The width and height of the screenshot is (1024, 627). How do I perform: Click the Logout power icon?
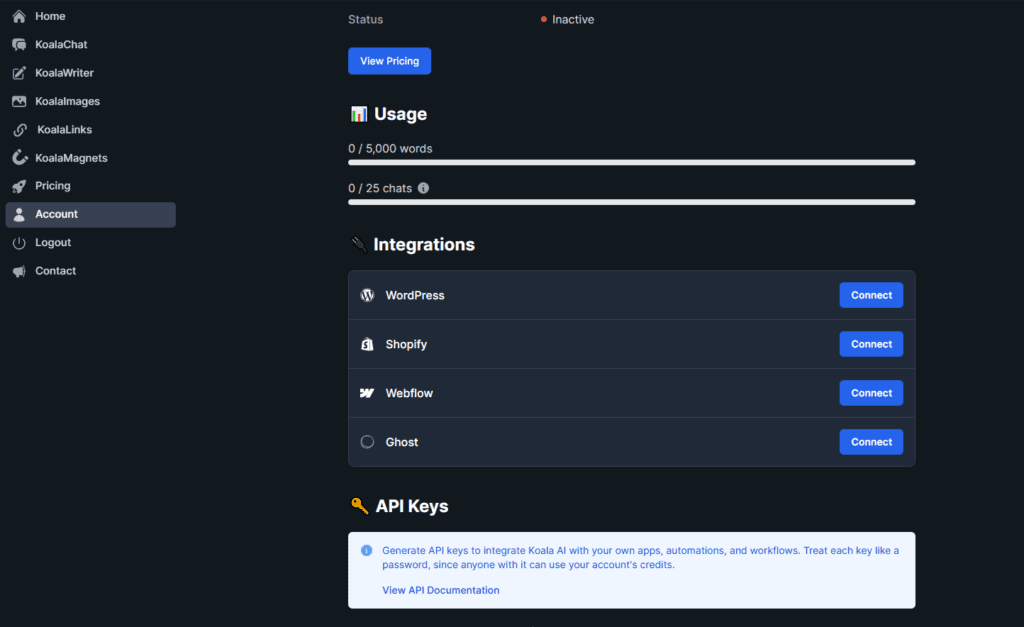pyautogui.click(x=19, y=243)
